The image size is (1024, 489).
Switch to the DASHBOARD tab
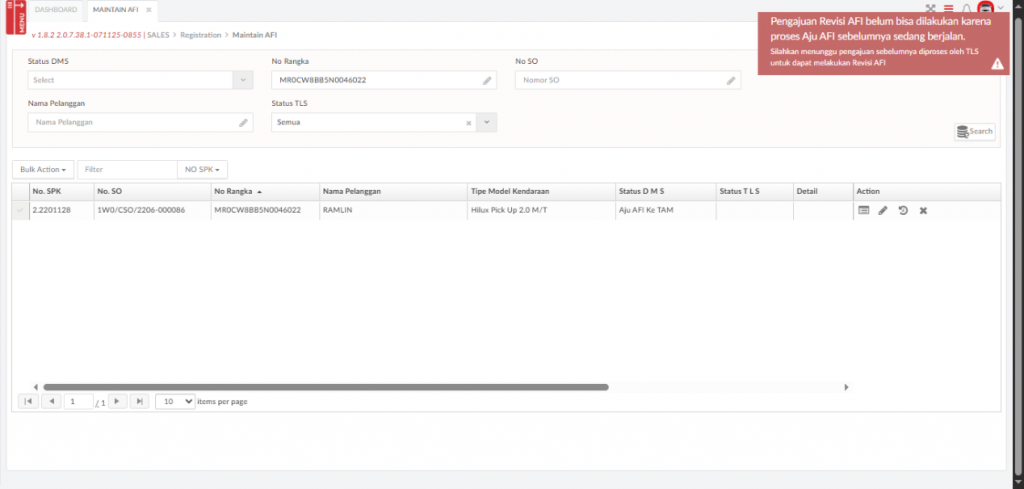pos(56,10)
